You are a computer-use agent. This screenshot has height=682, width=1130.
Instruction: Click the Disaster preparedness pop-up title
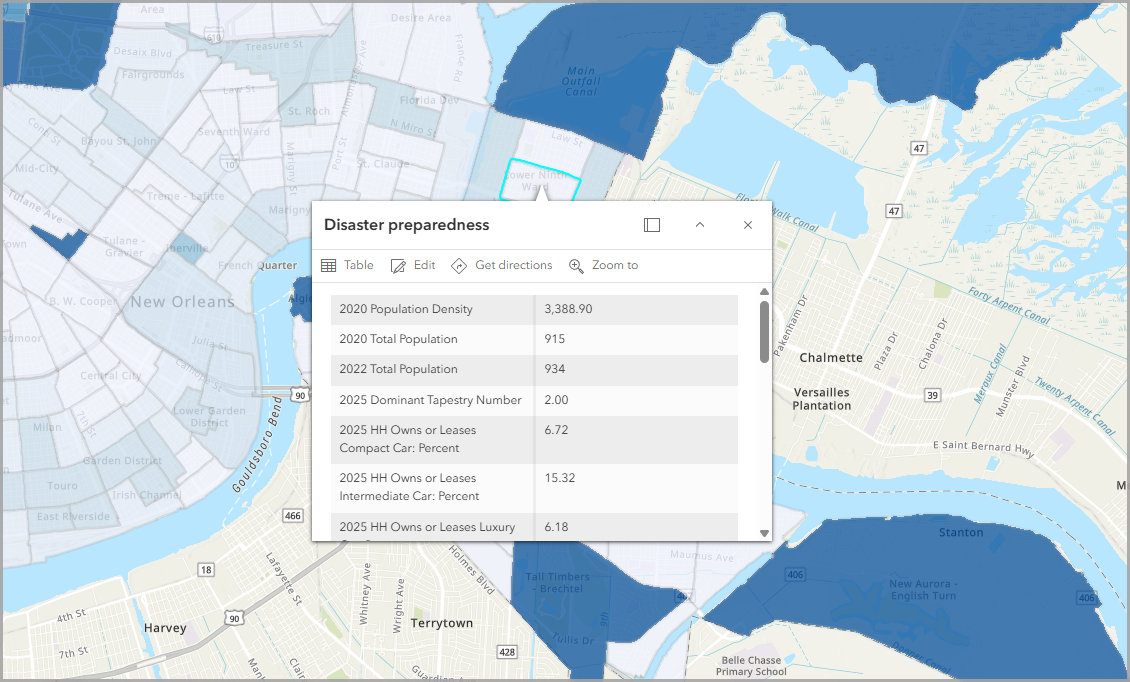click(406, 225)
